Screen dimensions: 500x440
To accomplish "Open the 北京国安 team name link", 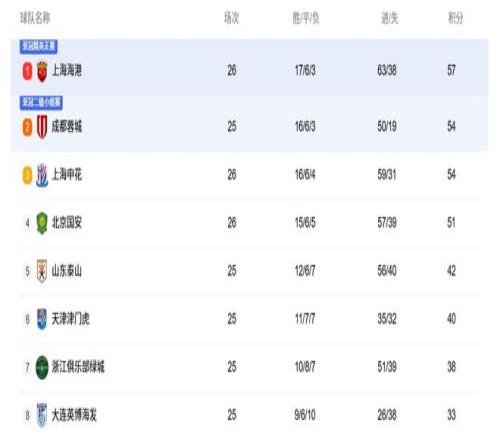I will [67, 223].
